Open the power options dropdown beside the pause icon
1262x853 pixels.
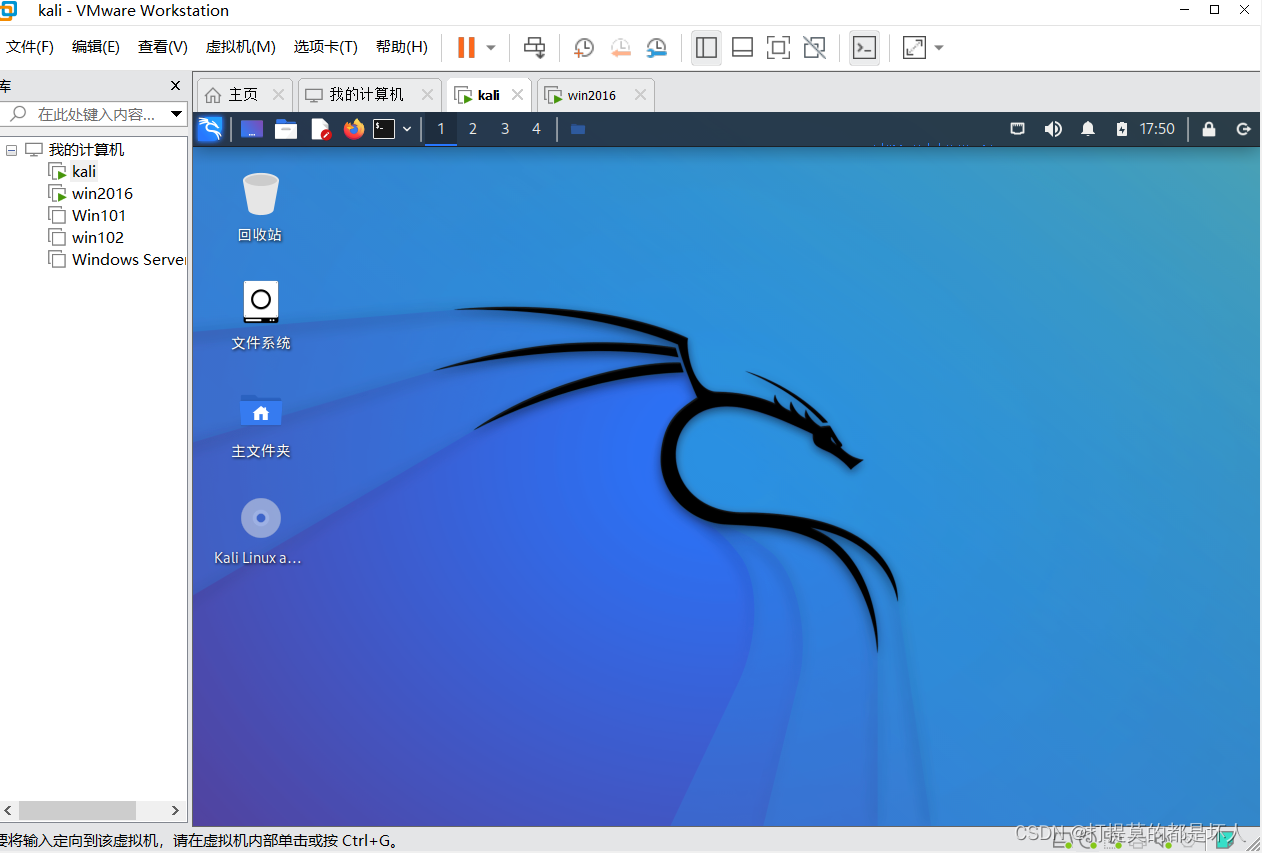click(x=491, y=48)
